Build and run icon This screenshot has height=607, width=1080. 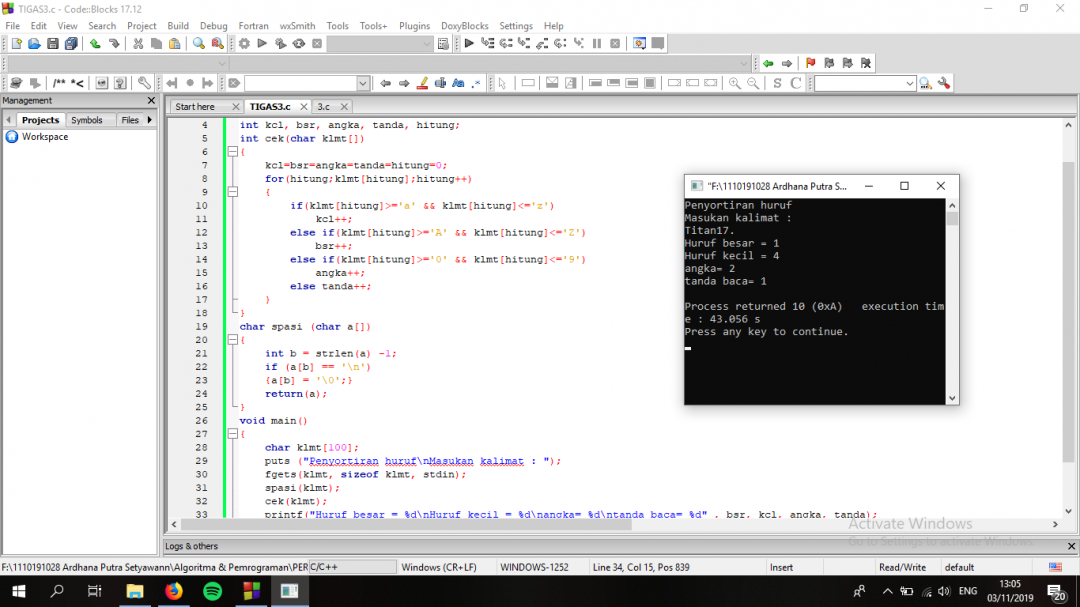(x=280, y=43)
